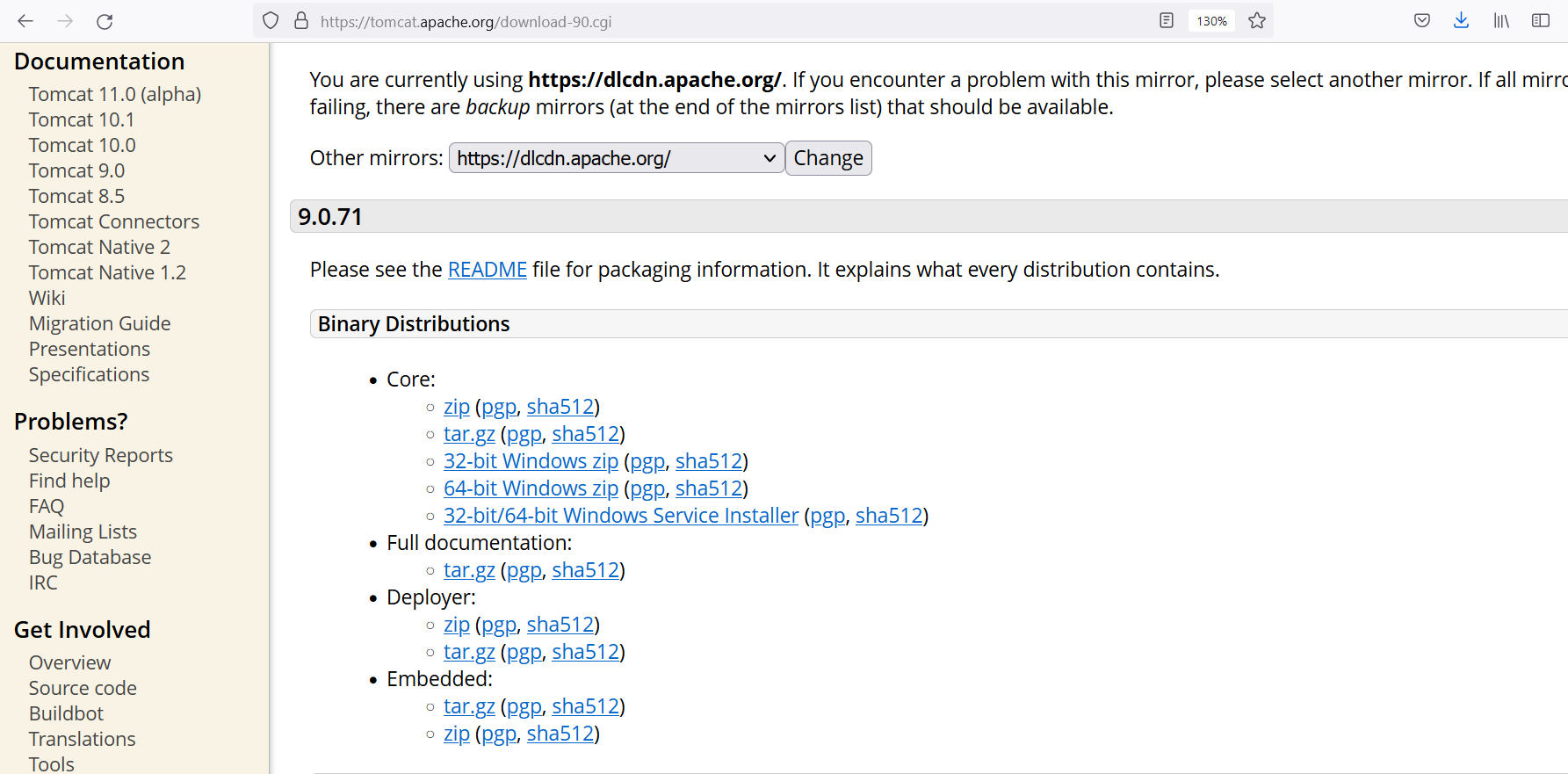Open pgp for Windows Service Installer

(x=827, y=517)
